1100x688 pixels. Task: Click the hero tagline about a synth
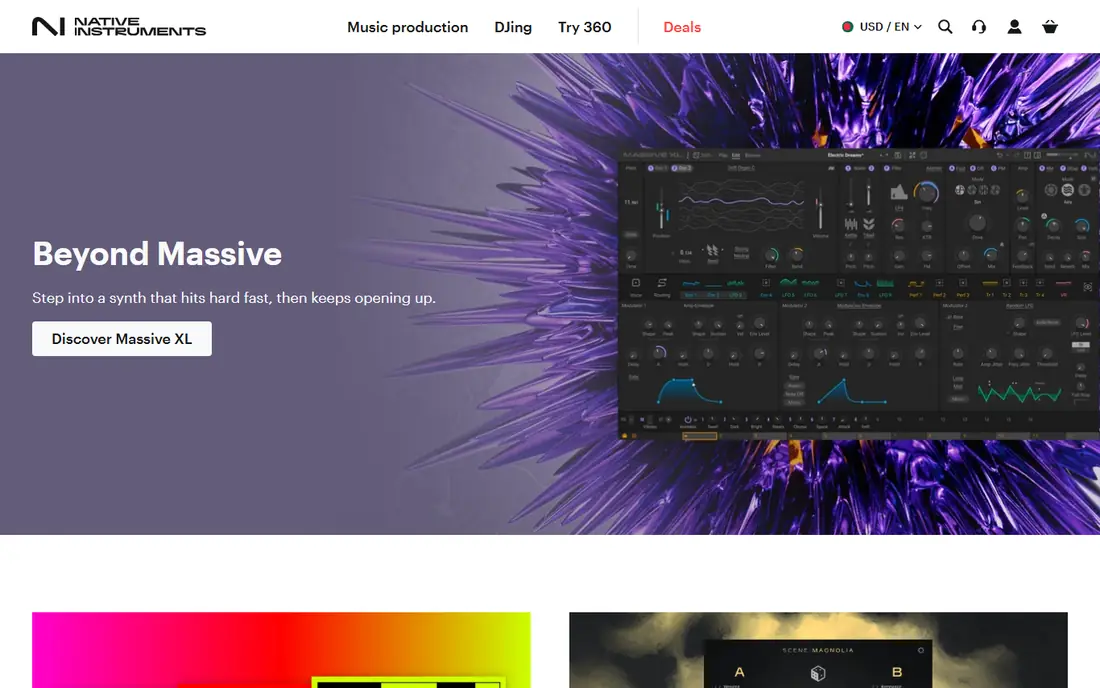pyautogui.click(x=234, y=297)
